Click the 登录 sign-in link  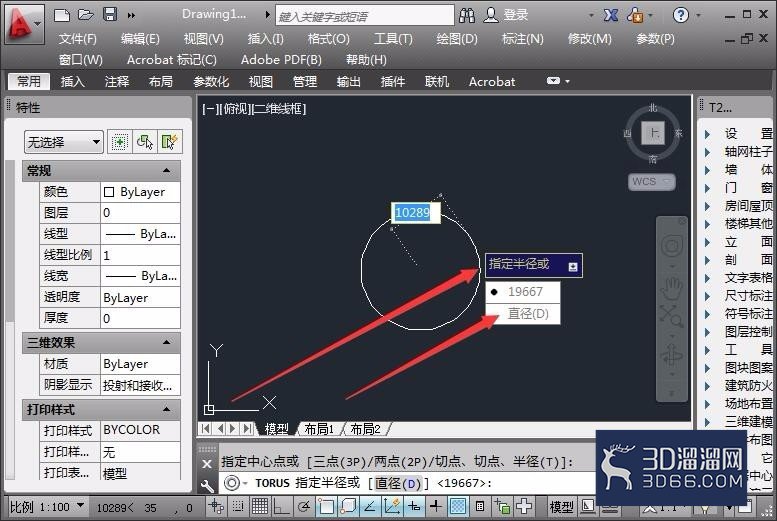click(x=515, y=15)
